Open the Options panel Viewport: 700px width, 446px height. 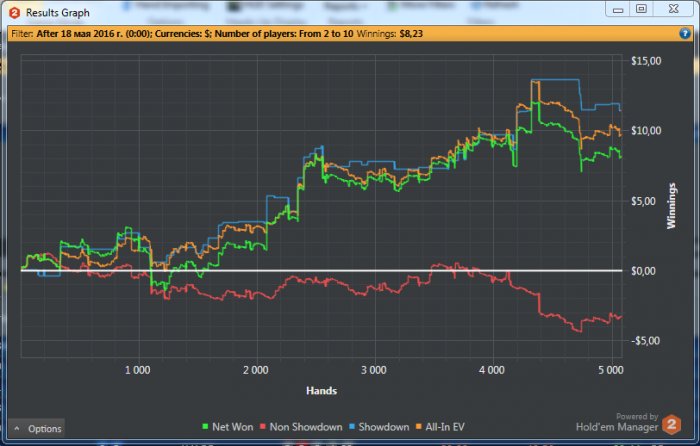click(37, 429)
